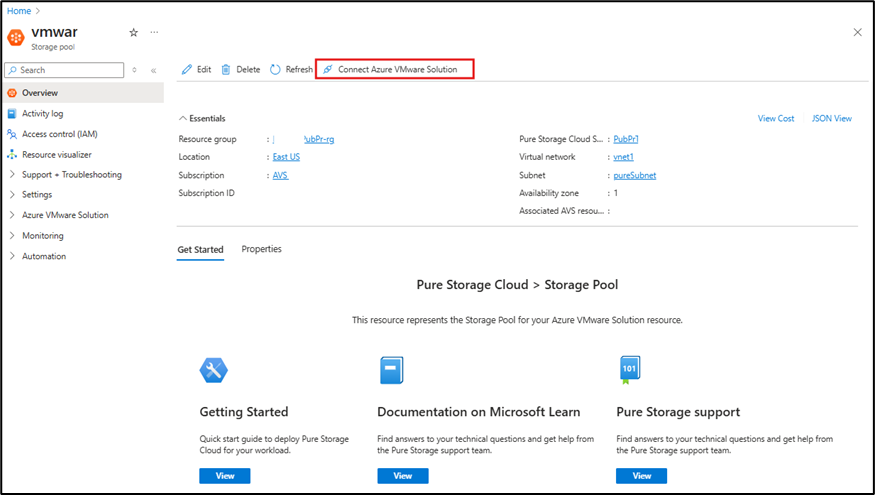The image size is (875, 495).
Task: Click the Pure Storage Cloud > Storage Pool heading
Action: click(x=517, y=285)
